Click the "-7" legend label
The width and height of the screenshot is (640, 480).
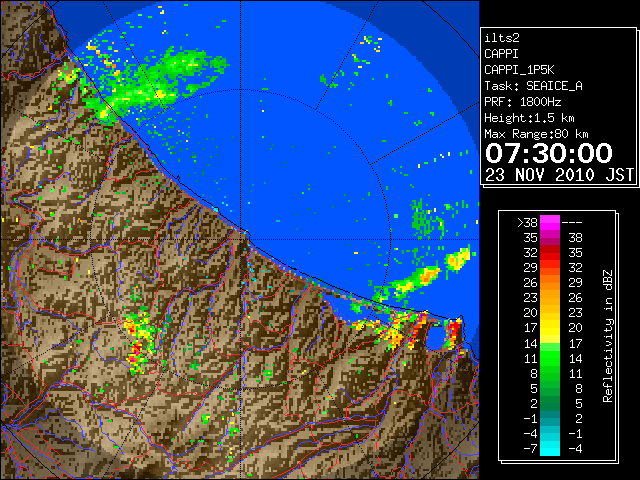[x=530, y=449]
